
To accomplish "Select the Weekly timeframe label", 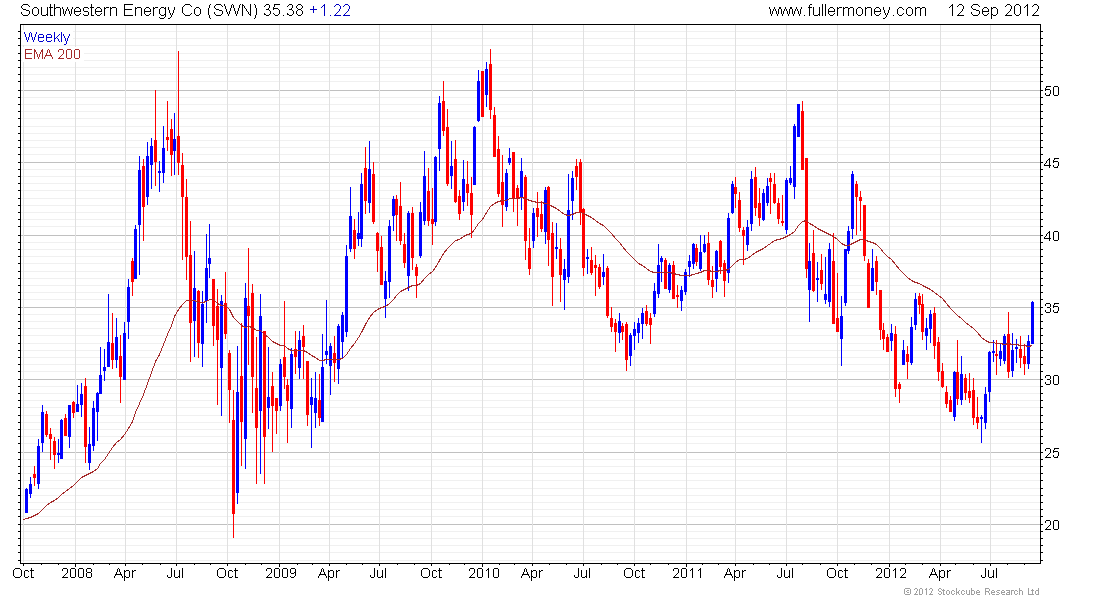I will pyautogui.click(x=46, y=37).
